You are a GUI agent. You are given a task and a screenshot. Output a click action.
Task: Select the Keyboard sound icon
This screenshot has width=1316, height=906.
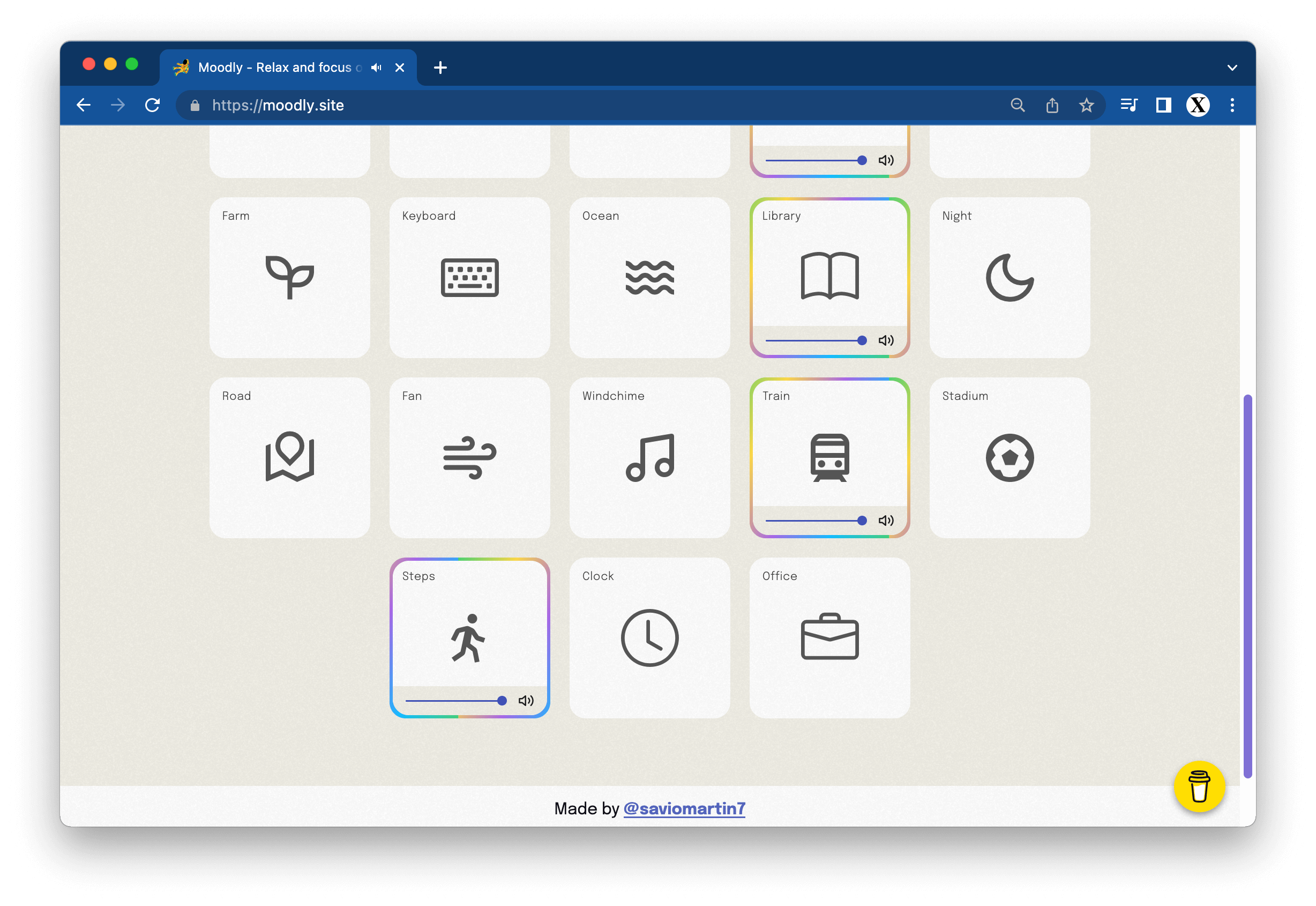tap(469, 278)
